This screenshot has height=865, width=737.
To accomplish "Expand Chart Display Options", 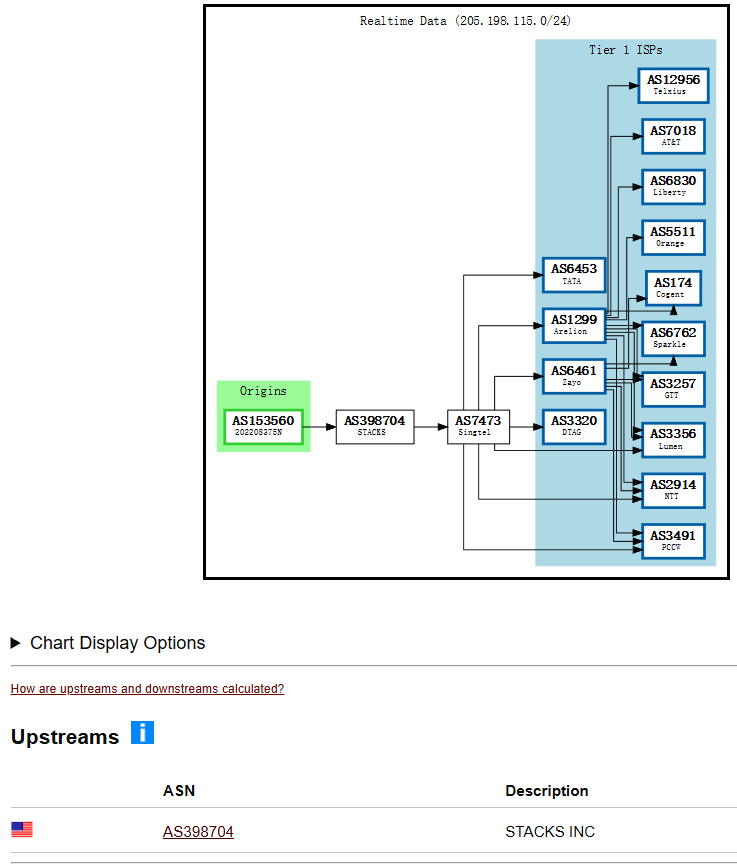I will coord(108,643).
